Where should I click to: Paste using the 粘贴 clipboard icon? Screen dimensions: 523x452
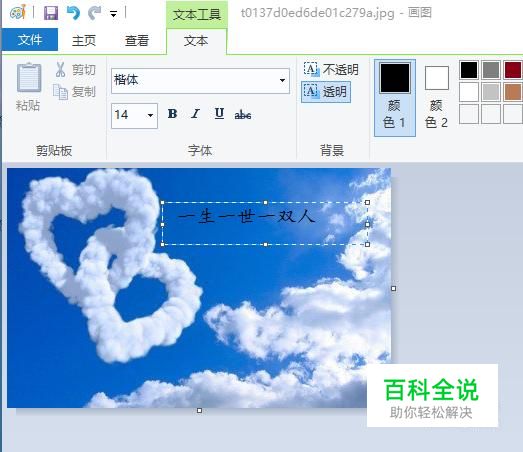(x=29, y=77)
